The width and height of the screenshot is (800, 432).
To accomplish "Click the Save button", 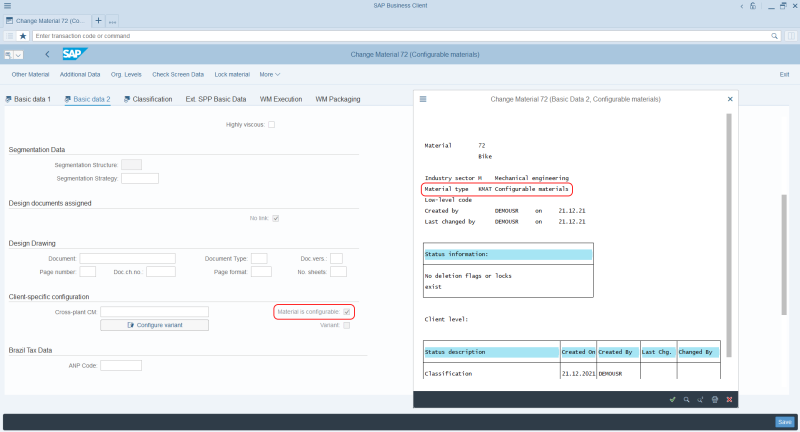I will click(x=785, y=422).
